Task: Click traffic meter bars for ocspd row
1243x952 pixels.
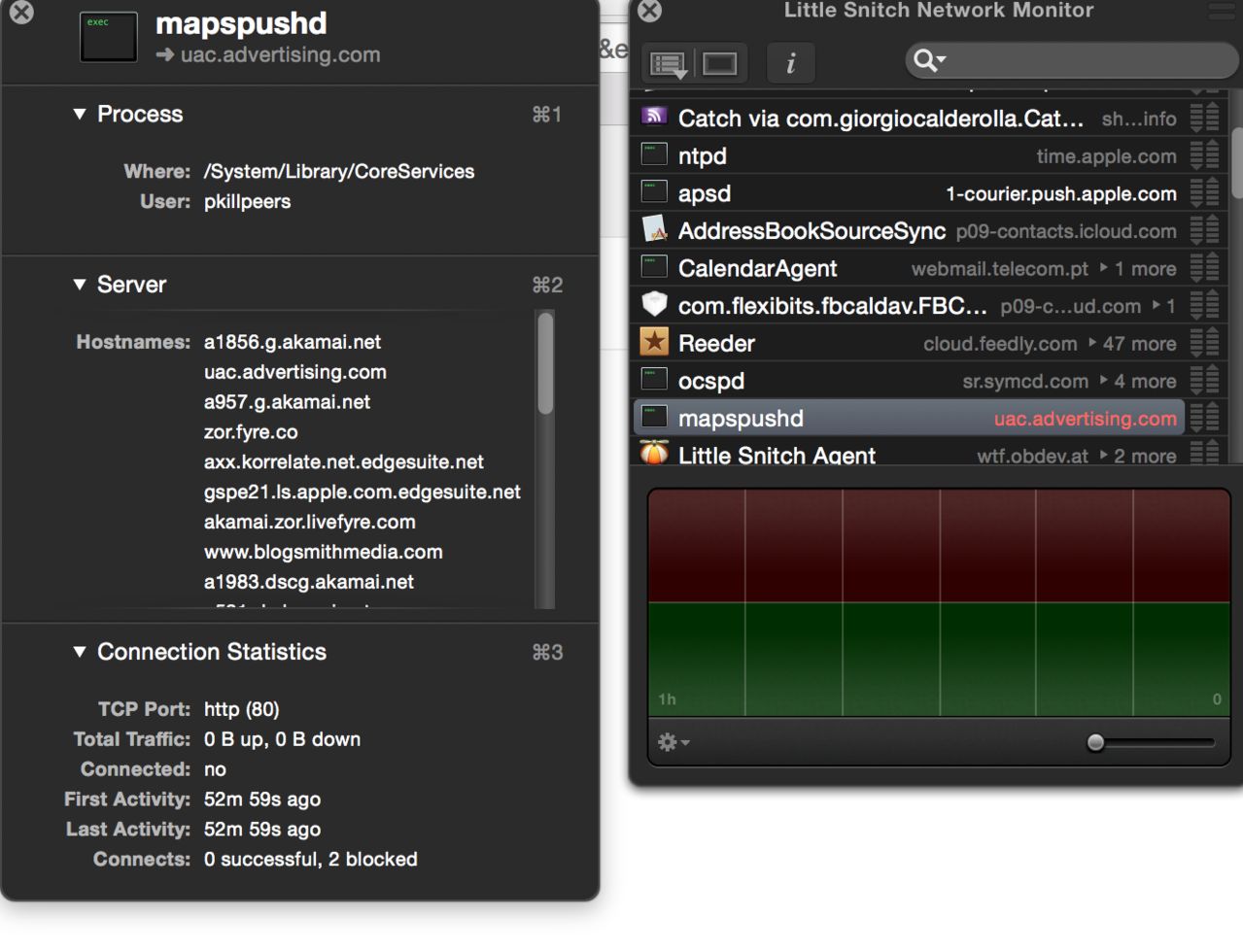Action: tap(1205, 381)
